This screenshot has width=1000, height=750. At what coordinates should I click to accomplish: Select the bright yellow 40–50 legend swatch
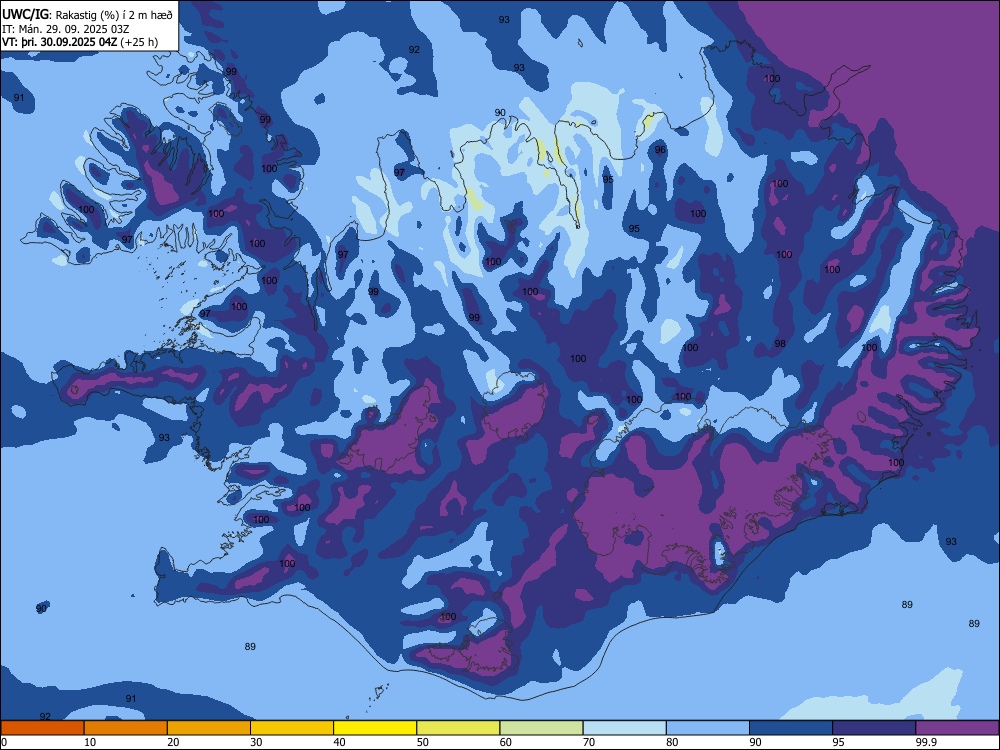tap(375, 728)
